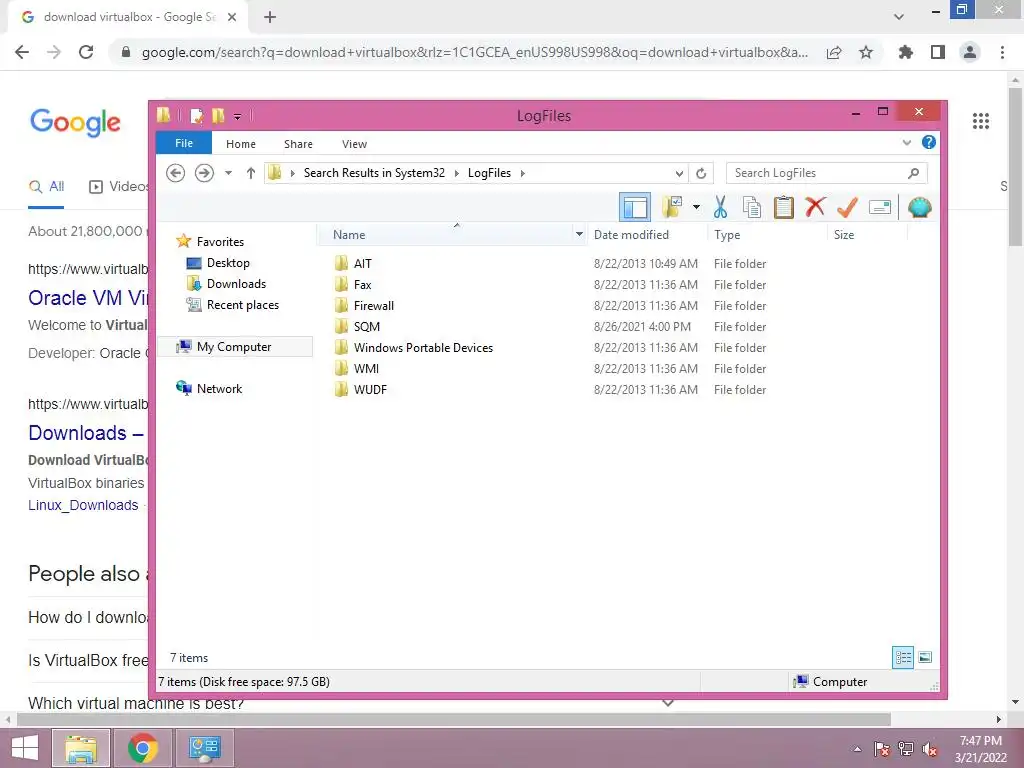Click the Customize Quick Access Toolbar dropdown
1024x768 pixels.
point(237,117)
